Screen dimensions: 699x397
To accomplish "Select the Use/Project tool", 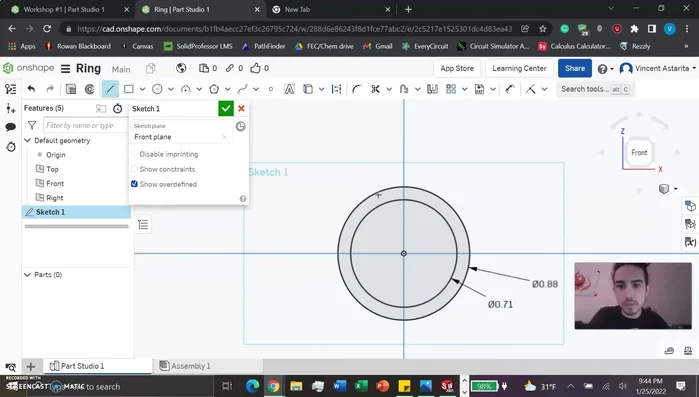I will point(308,89).
